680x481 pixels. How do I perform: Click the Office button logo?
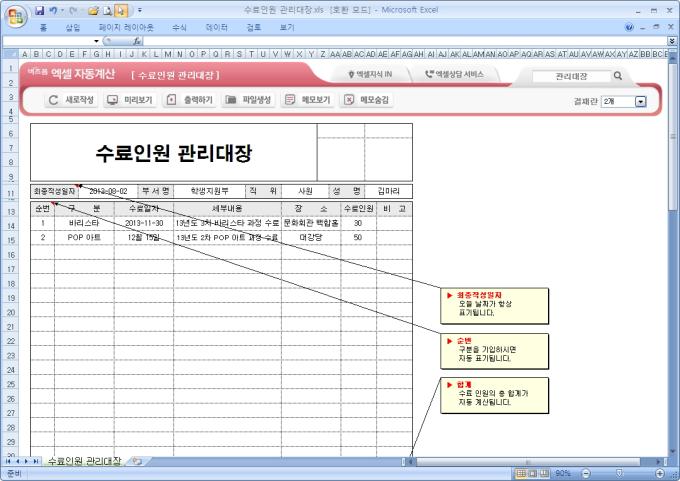pyautogui.click(x=16, y=16)
